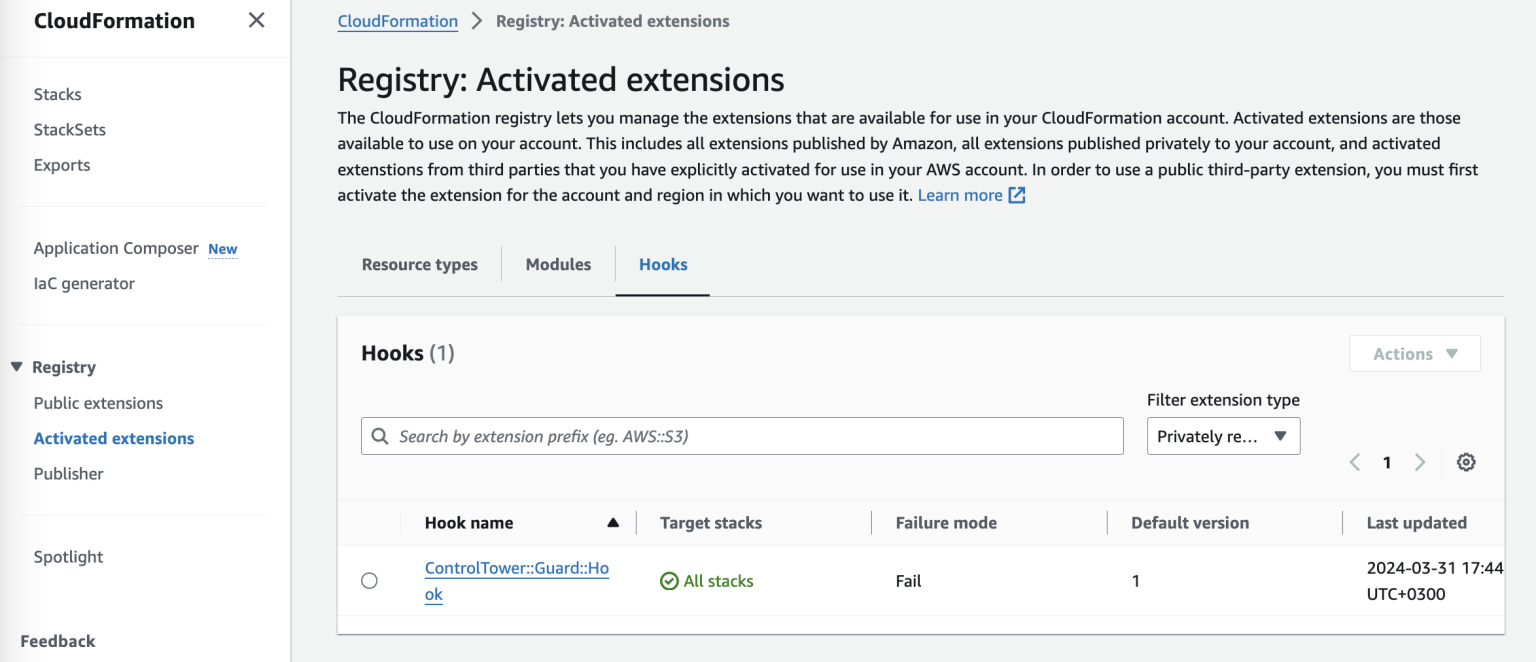Image resolution: width=1536 pixels, height=662 pixels.
Task: Open Stacks in the sidebar
Action: (58, 94)
